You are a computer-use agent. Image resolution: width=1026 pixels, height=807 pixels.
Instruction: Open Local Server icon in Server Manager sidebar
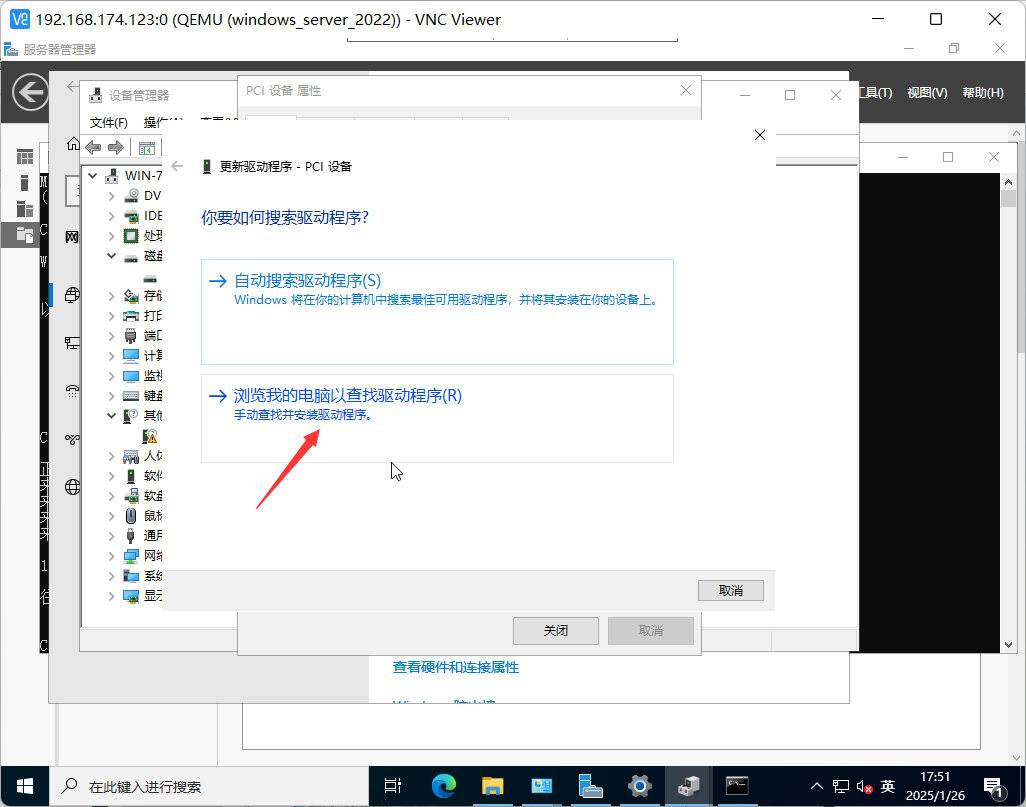(x=25, y=183)
